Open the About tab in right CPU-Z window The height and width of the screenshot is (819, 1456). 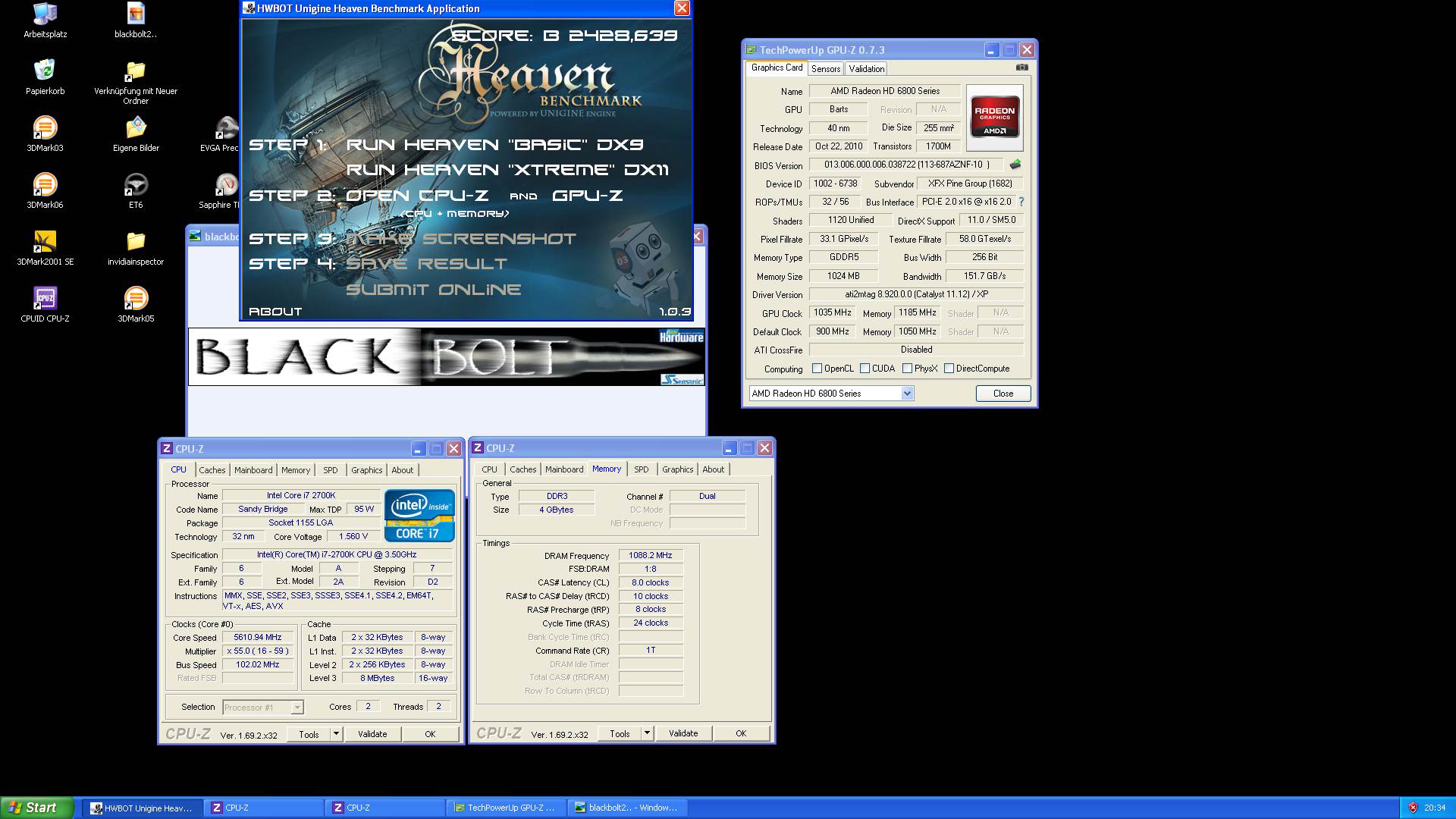pyautogui.click(x=713, y=469)
